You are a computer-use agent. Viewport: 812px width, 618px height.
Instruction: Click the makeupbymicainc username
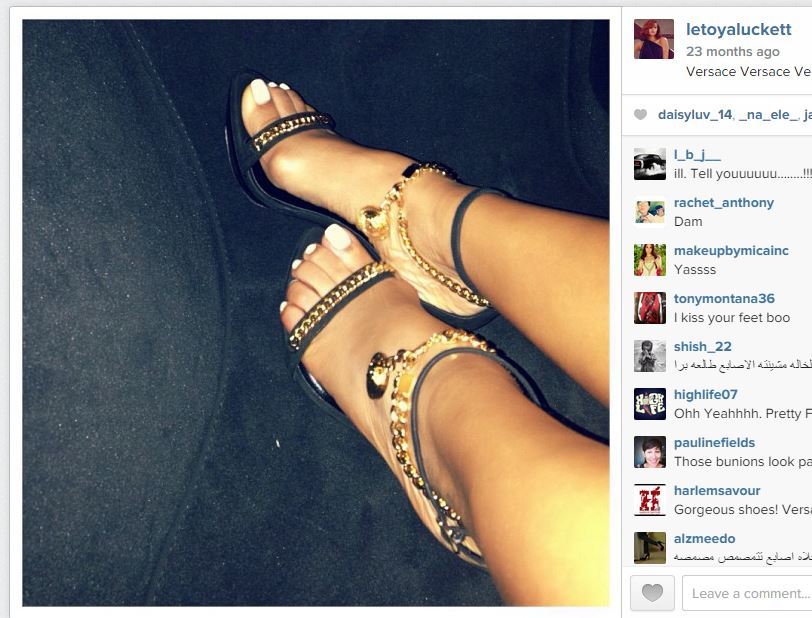tap(731, 251)
